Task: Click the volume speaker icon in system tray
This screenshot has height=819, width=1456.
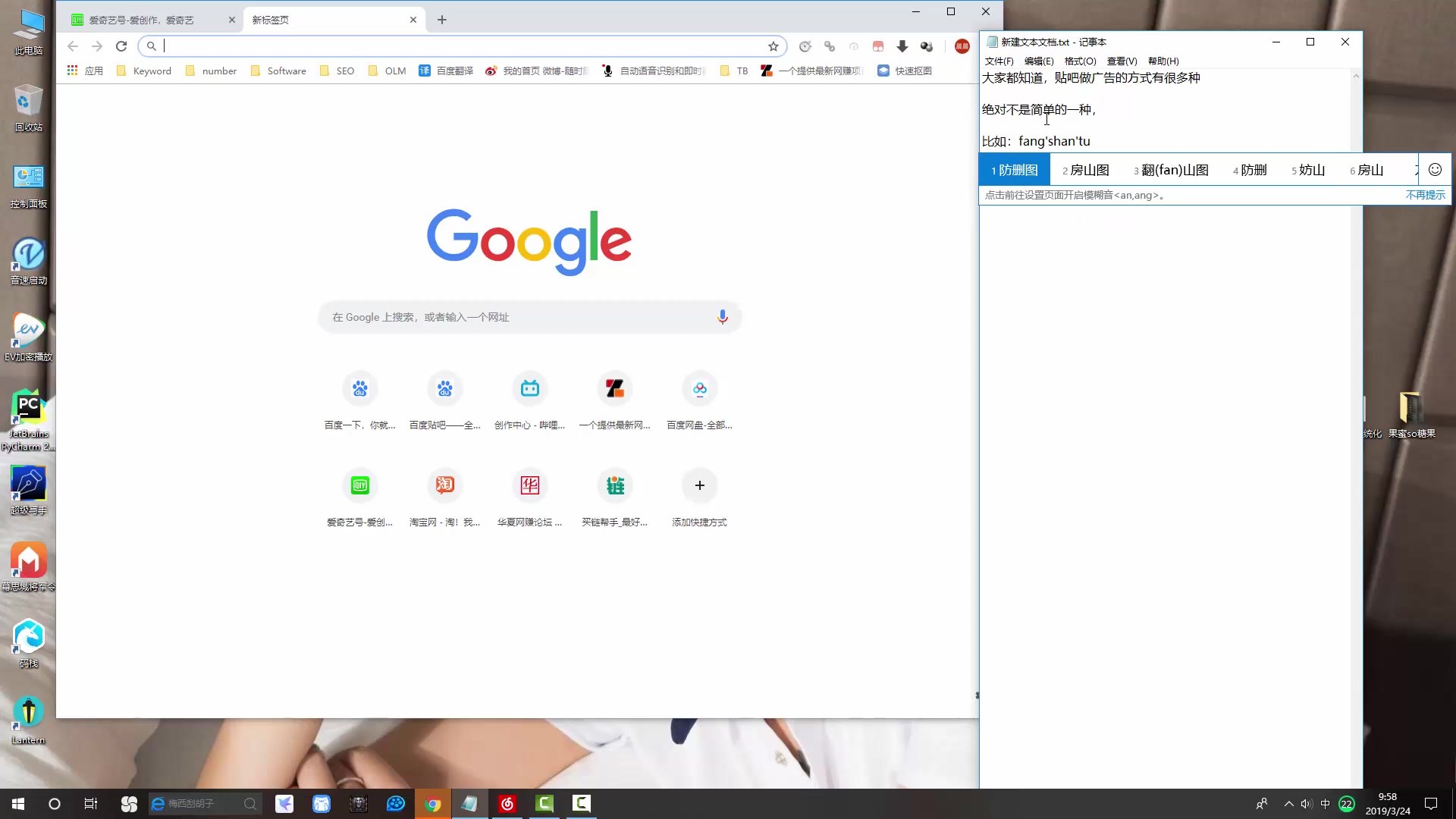Action: 1306,804
